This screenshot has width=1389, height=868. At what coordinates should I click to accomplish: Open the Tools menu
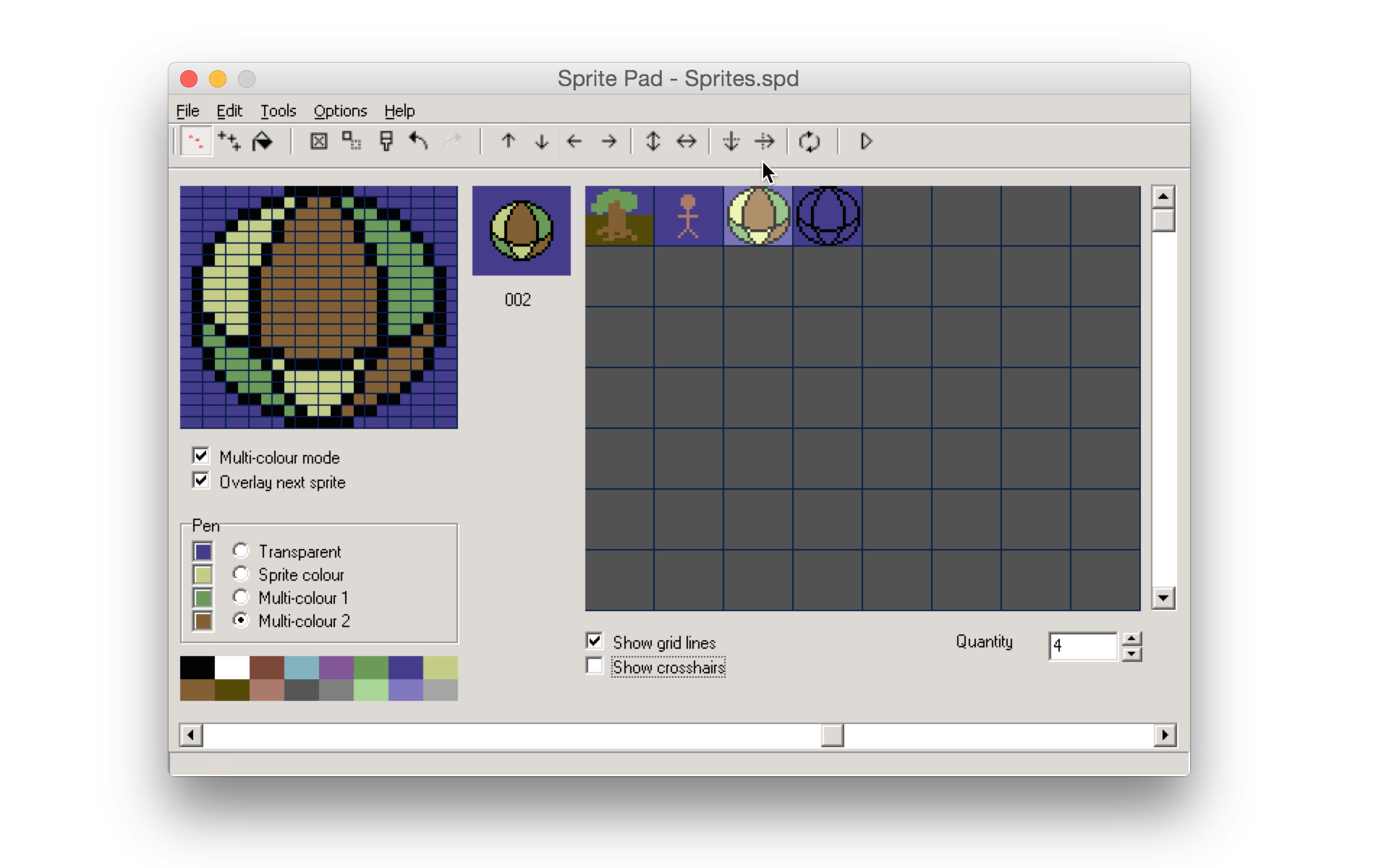pyautogui.click(x=277, y=110)
